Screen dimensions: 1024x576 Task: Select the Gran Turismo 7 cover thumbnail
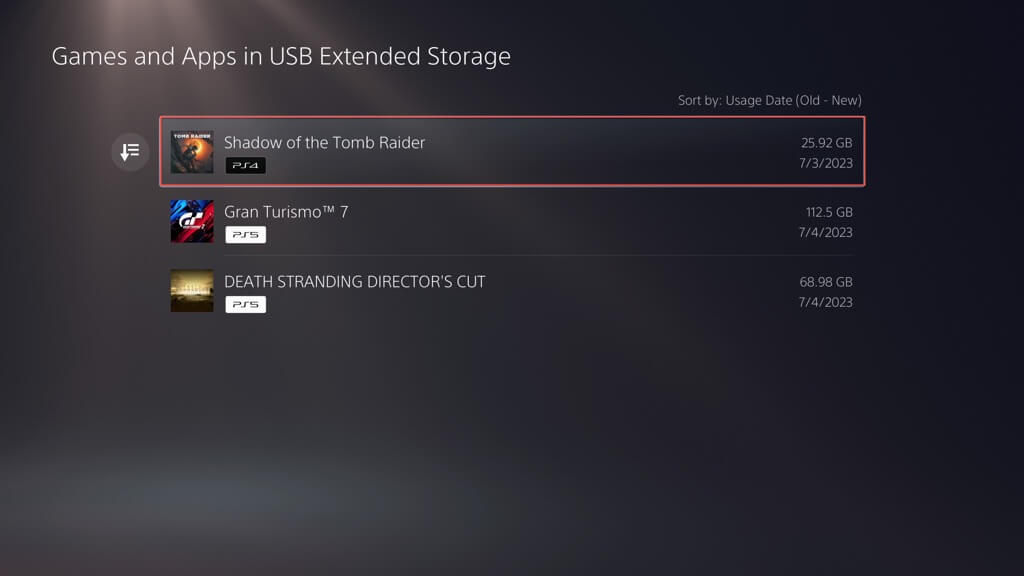(x=192, y=221)
